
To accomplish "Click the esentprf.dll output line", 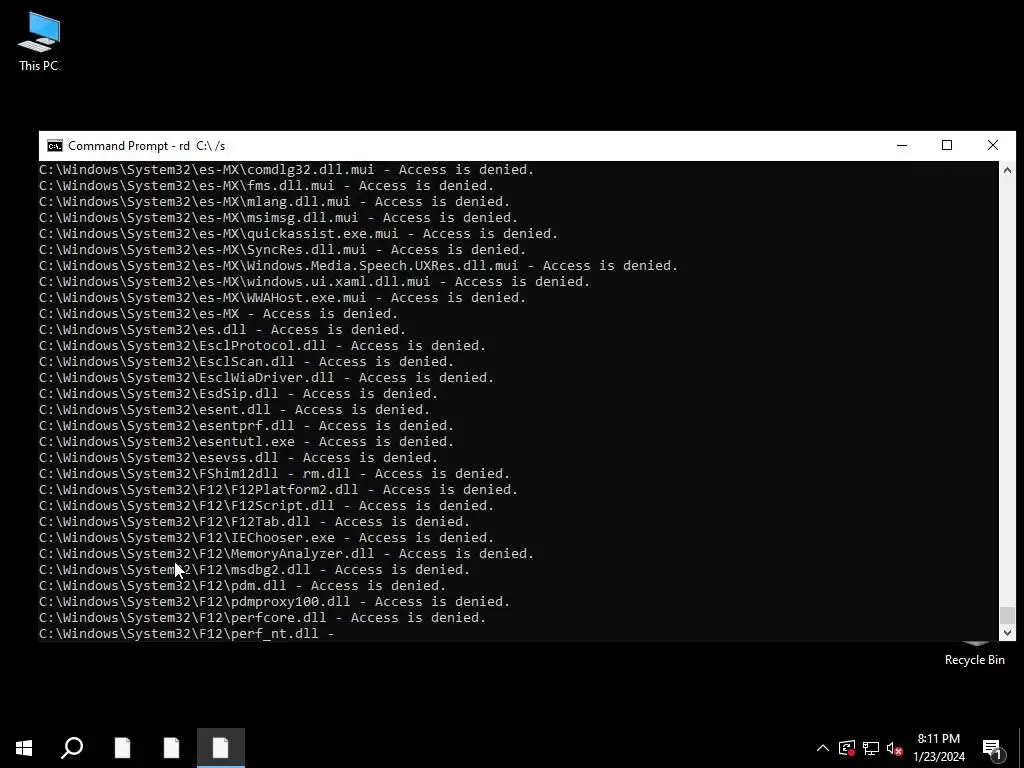I will 246,426.
